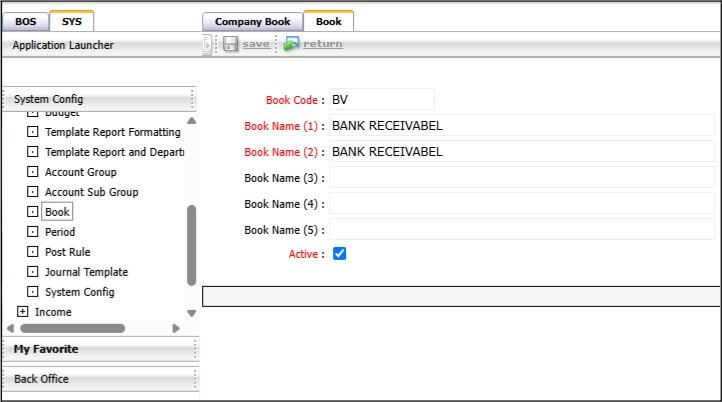Click into the Book Name (3) field
722x402 pixels.
point(521,178)
